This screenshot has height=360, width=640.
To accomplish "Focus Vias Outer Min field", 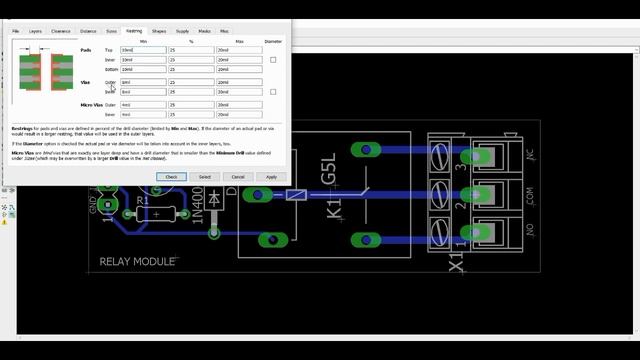I will click(143, 82).
